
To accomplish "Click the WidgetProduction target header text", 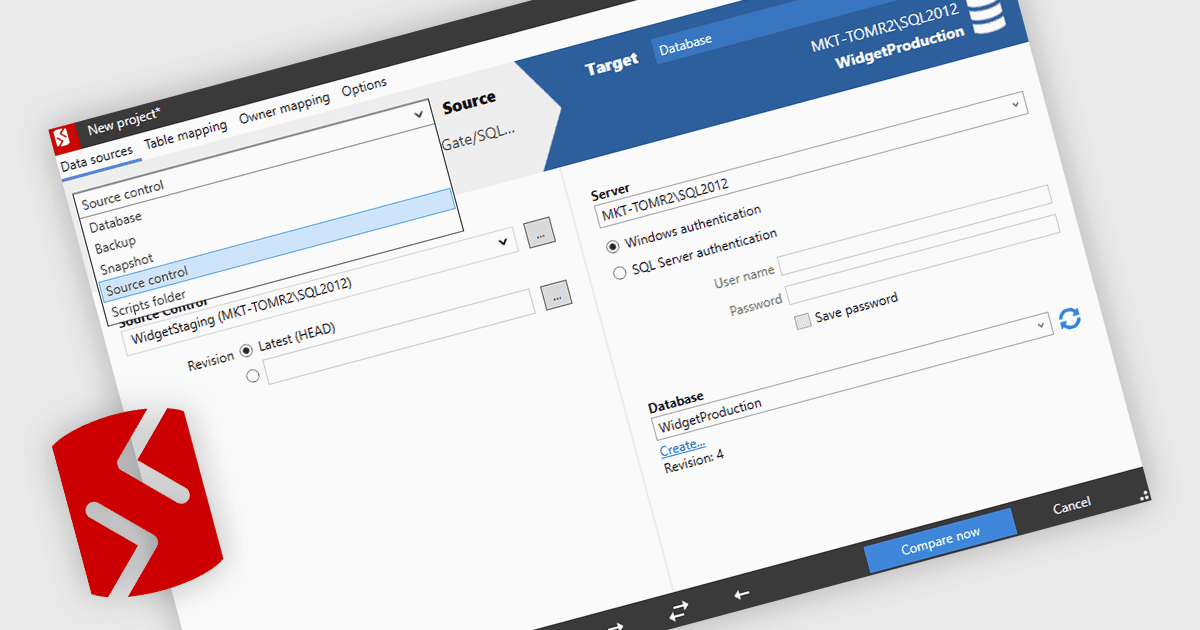I will [x=900, y=50].
